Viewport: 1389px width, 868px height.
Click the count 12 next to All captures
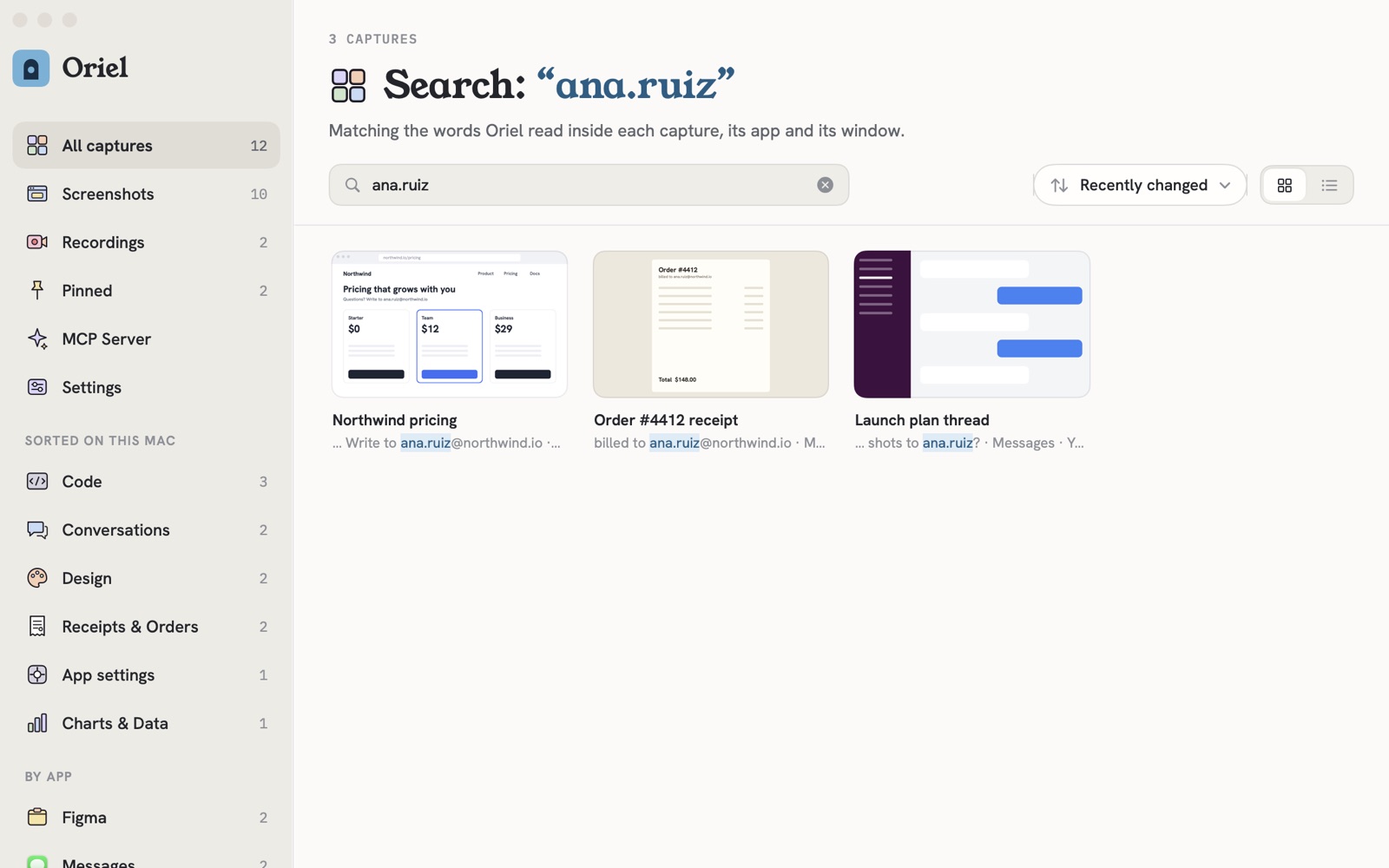(259, 145)
